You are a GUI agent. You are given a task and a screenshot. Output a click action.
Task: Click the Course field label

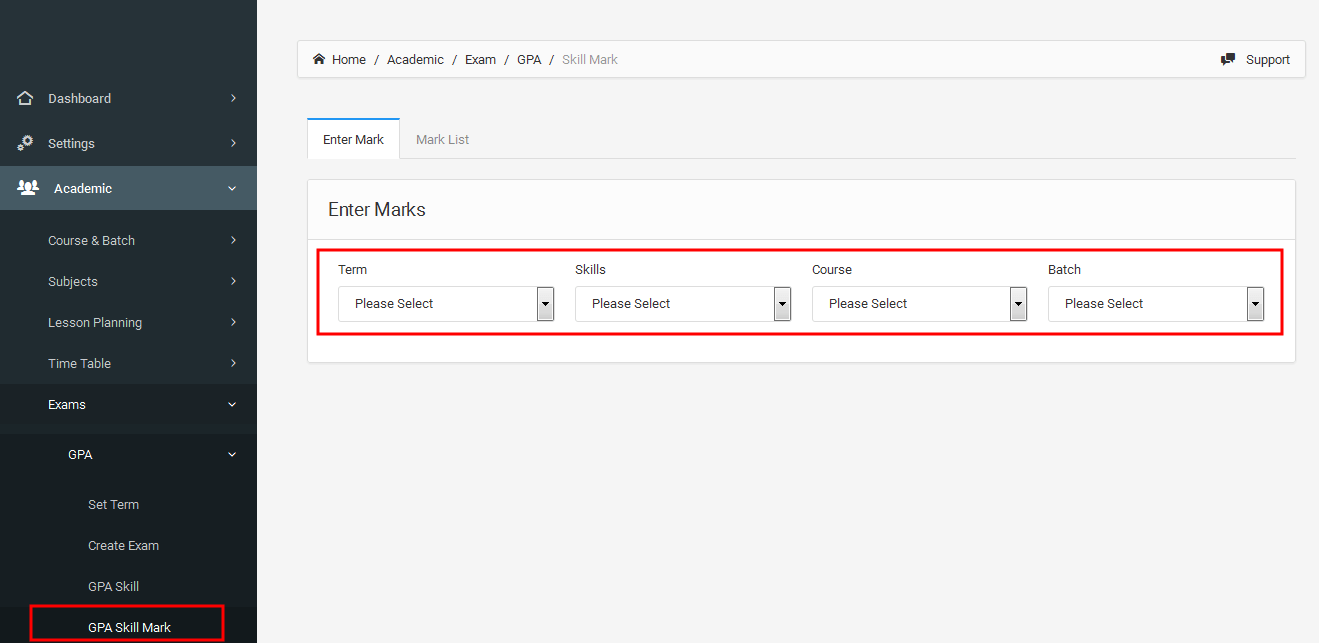point(832,269)
